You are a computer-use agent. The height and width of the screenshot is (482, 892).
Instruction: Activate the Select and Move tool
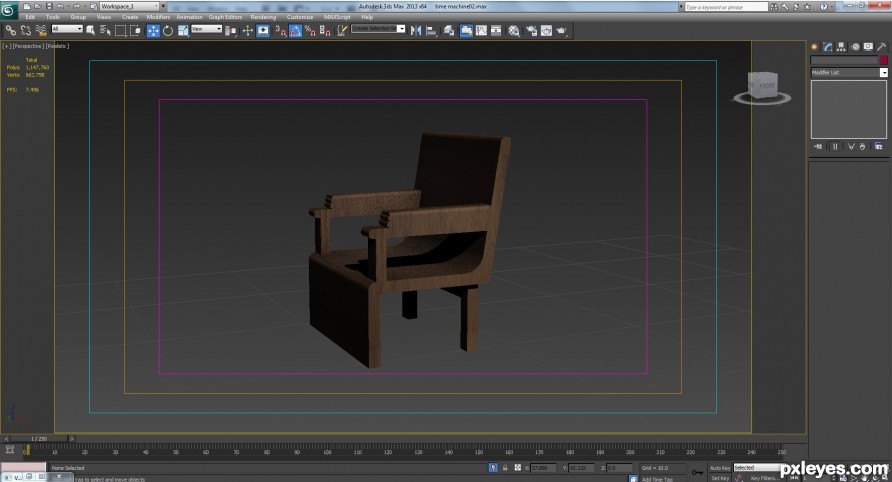(x=153, y=31)
